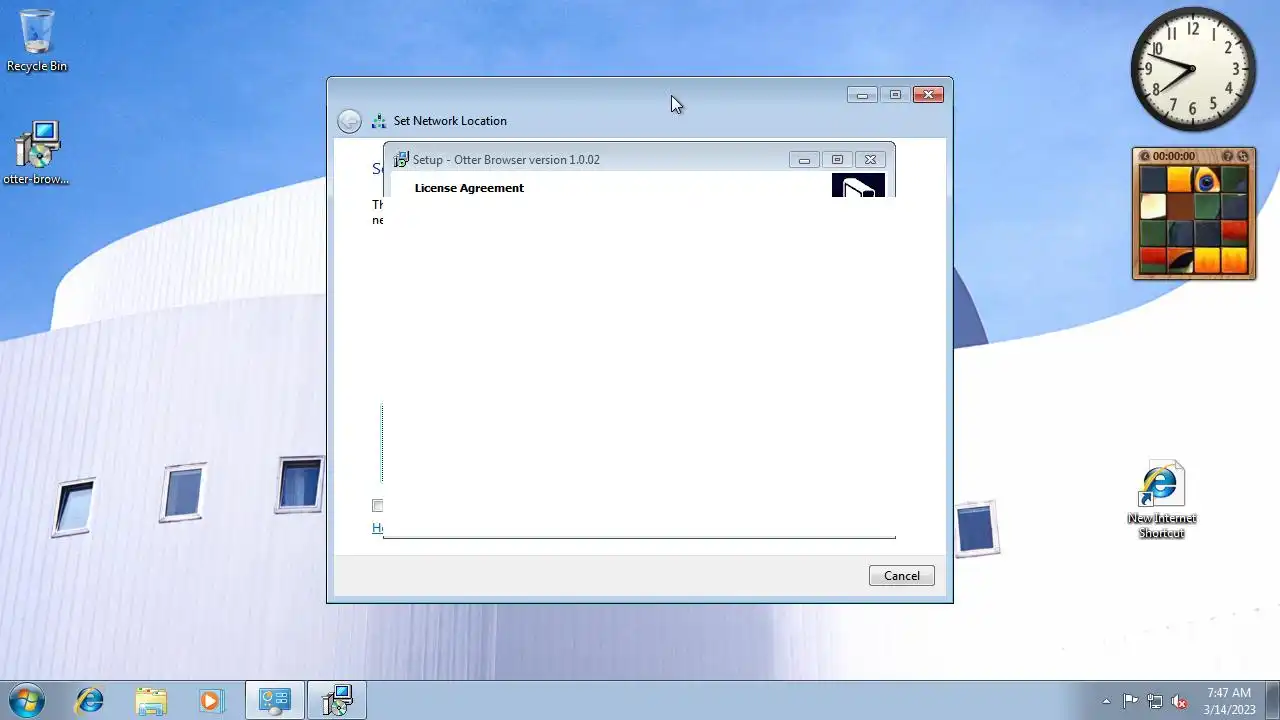
Task: Open the Action Center flag icon
Action: pos(1130,701)
